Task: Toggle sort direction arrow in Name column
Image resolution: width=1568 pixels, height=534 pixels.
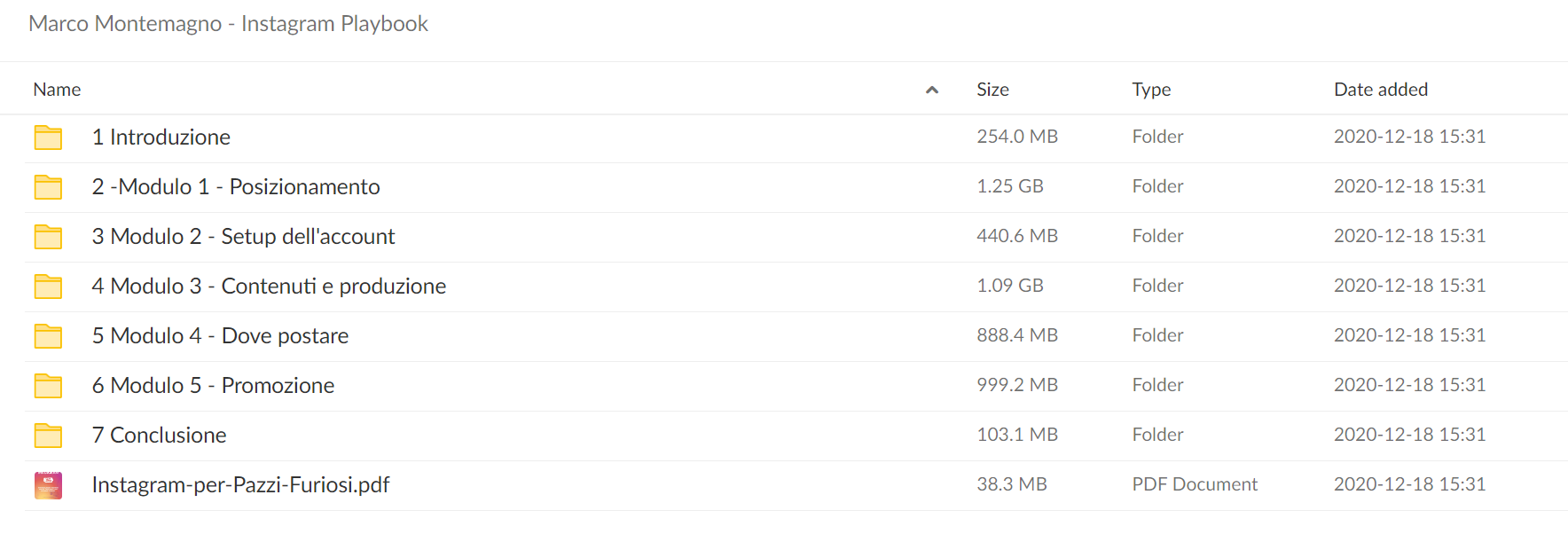Action: tap(932, 90)
